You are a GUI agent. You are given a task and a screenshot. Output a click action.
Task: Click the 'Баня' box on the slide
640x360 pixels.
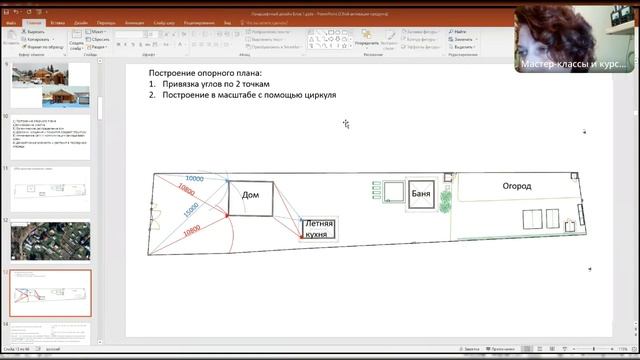coord(421,194)
